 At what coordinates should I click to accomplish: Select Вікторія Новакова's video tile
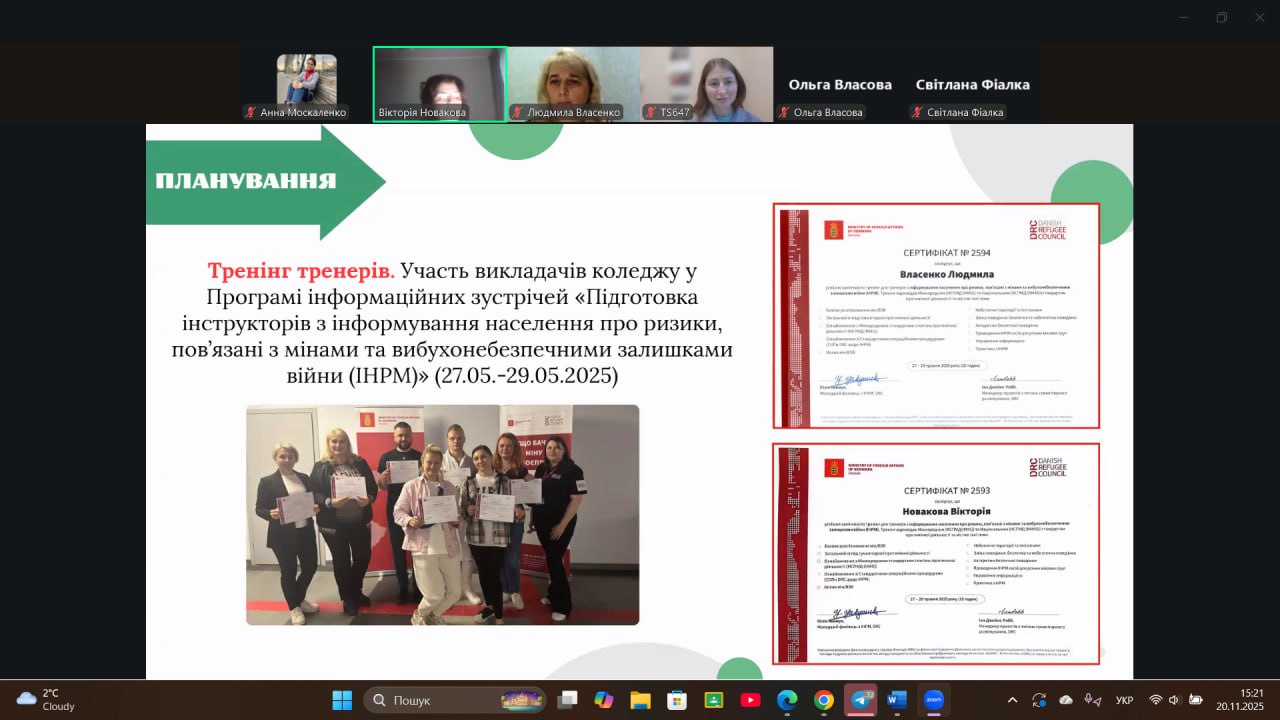[439, 84]
